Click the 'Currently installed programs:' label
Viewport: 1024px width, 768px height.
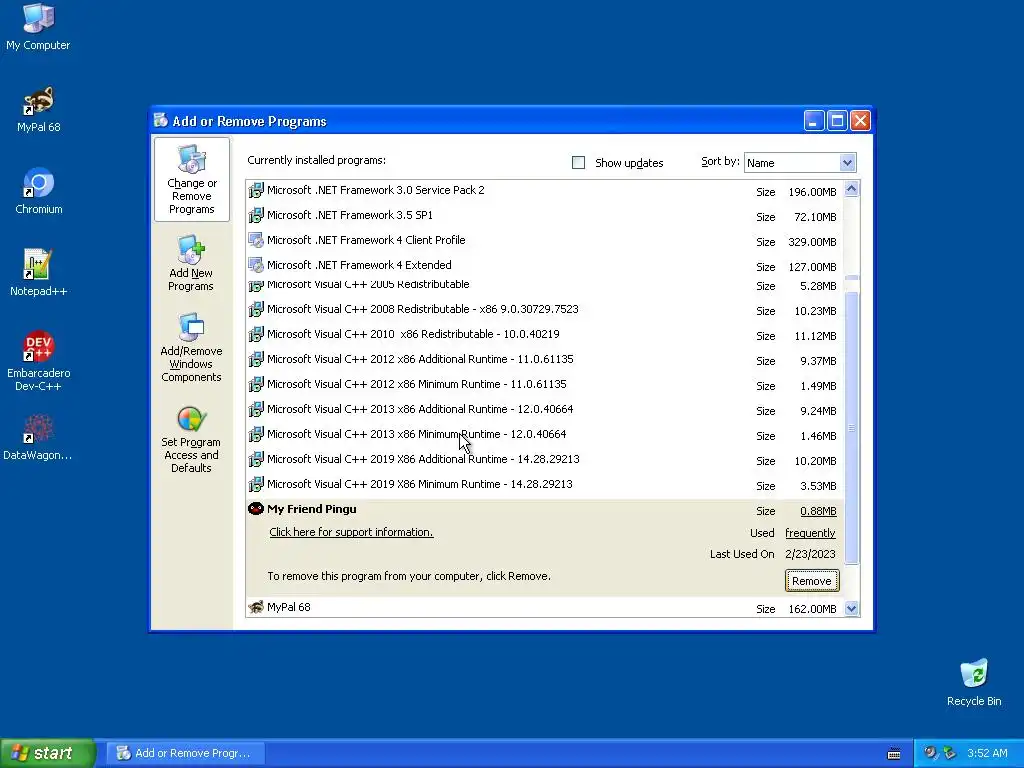pyautogui.click(x=316, y=161)
